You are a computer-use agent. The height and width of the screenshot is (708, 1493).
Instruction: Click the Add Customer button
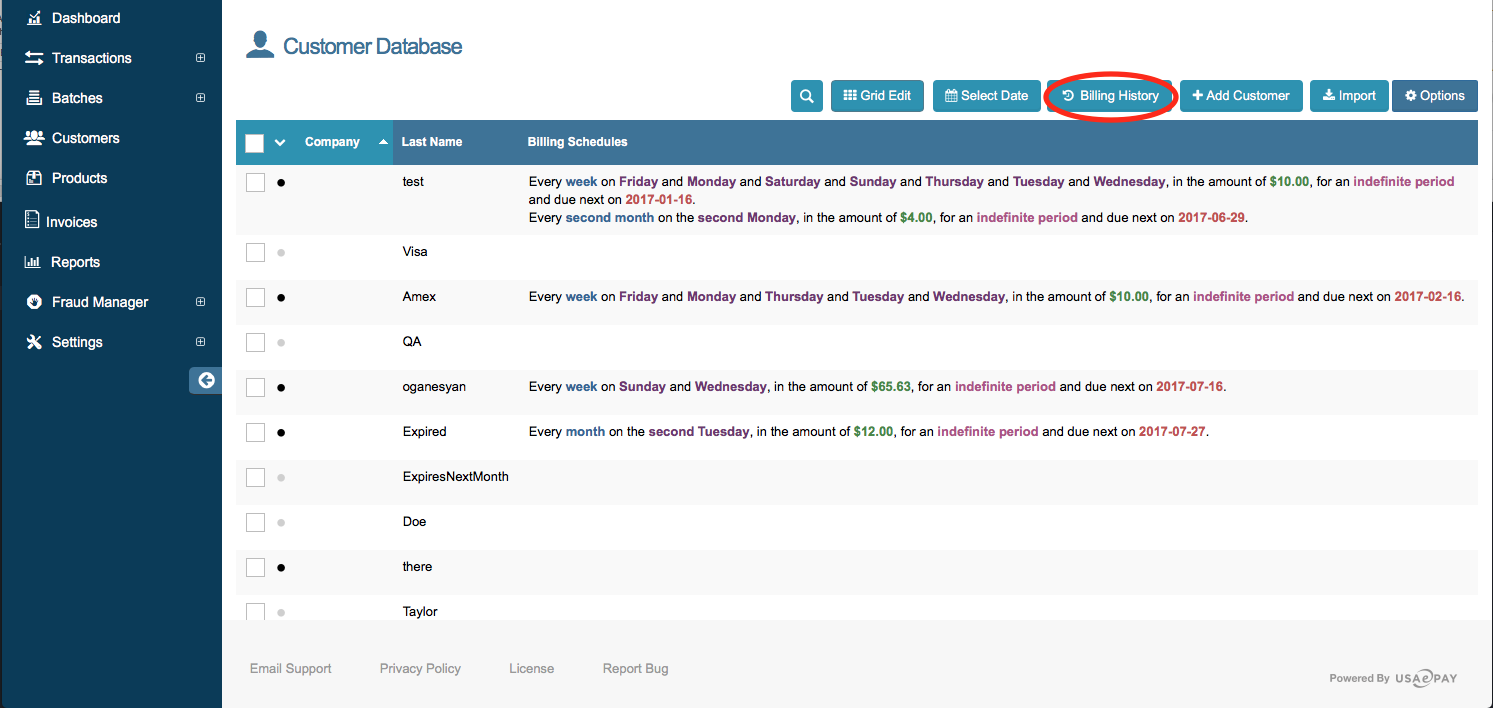point(1241,96)
